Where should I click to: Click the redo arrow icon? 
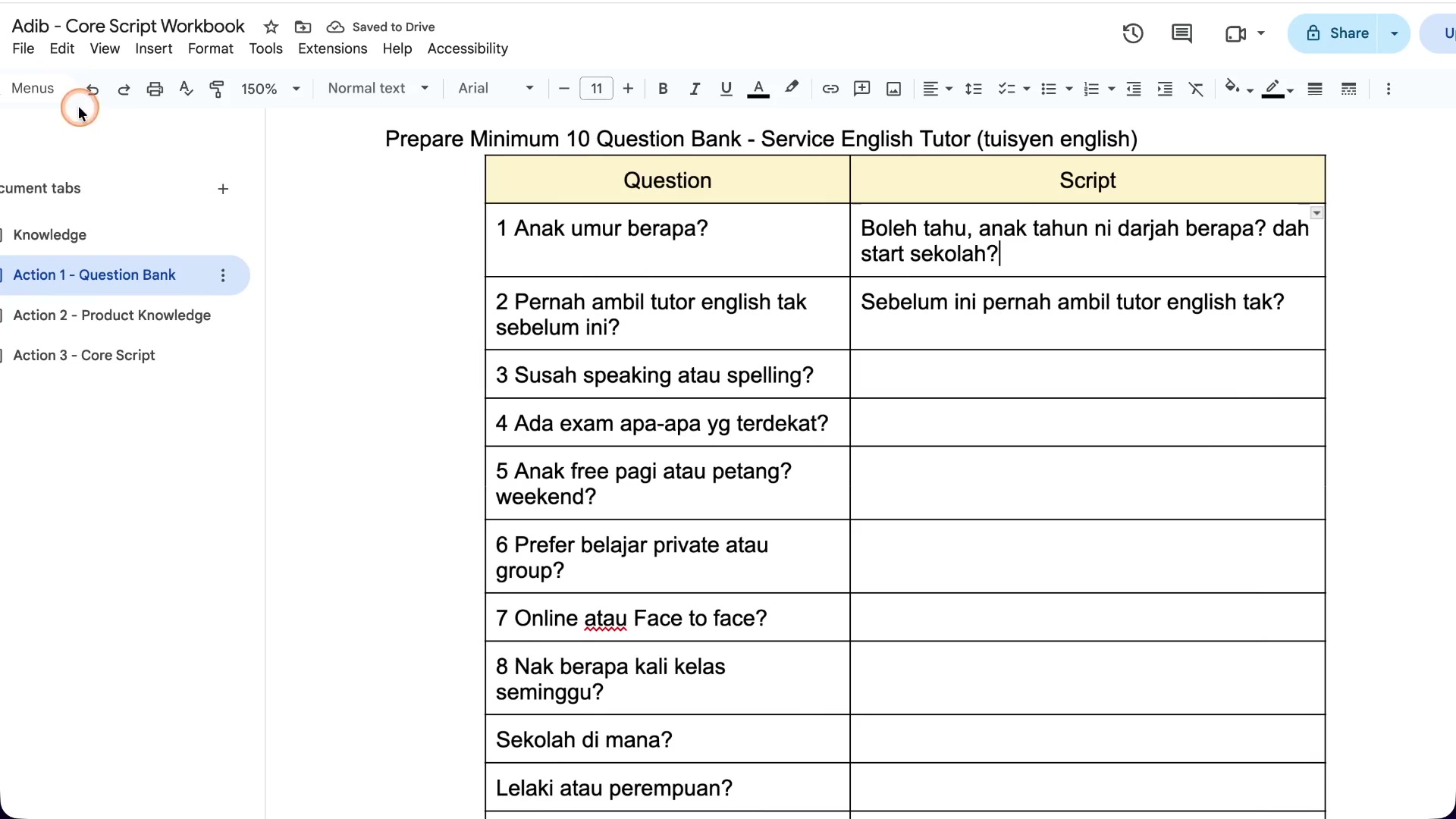coord(124,89)
